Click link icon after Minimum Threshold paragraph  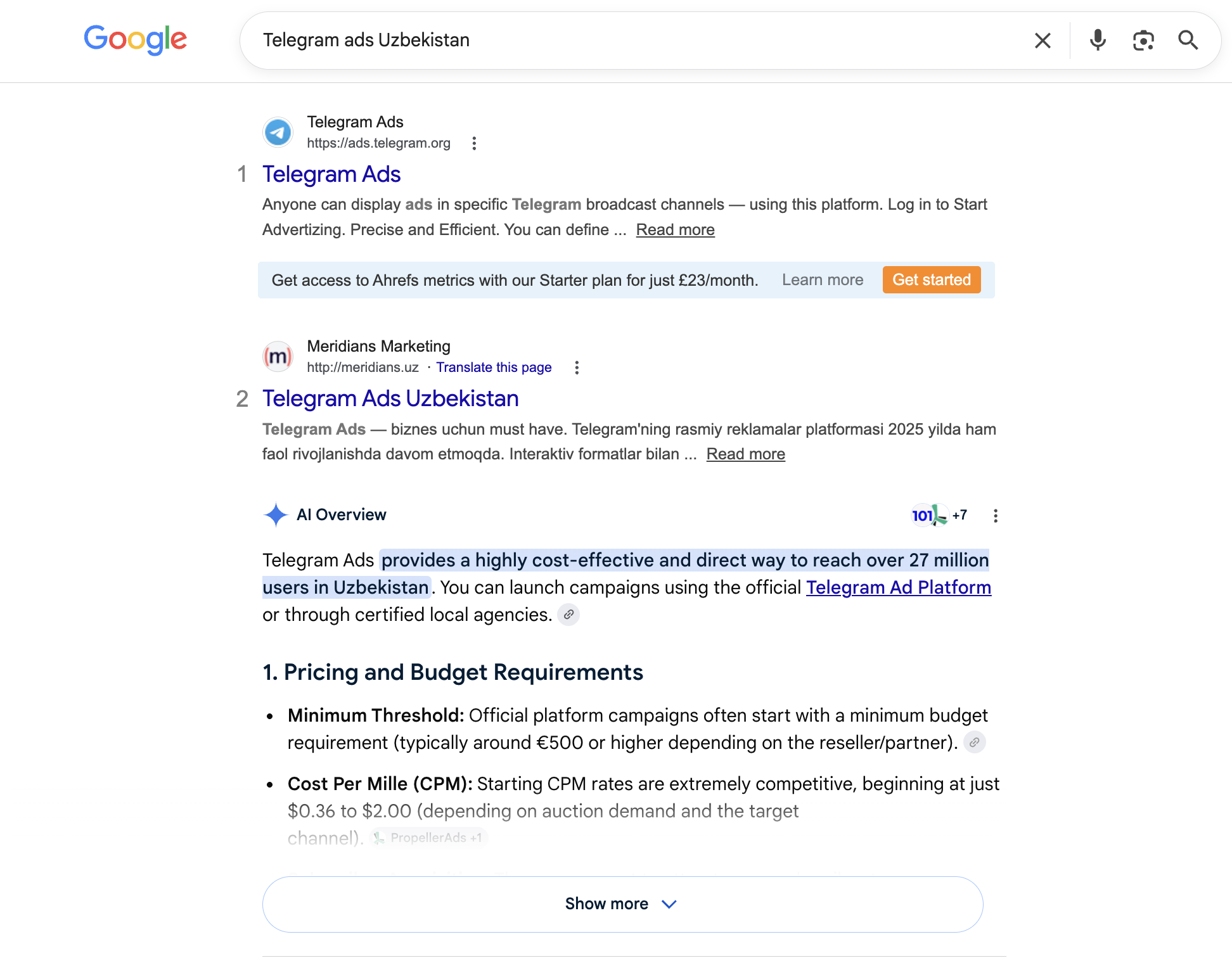click(974, 742)
